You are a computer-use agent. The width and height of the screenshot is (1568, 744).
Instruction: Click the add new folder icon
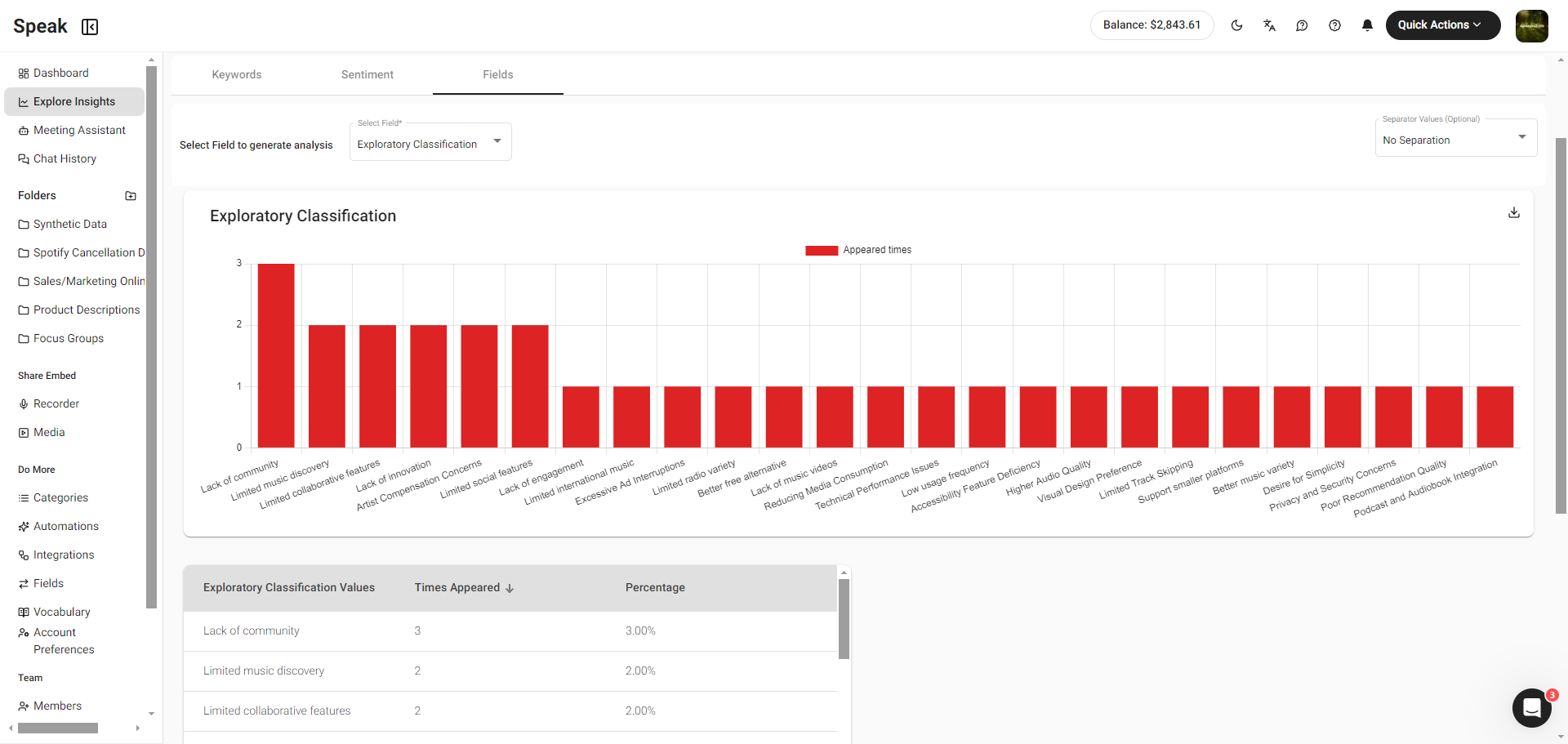click(x=131, y=196)
